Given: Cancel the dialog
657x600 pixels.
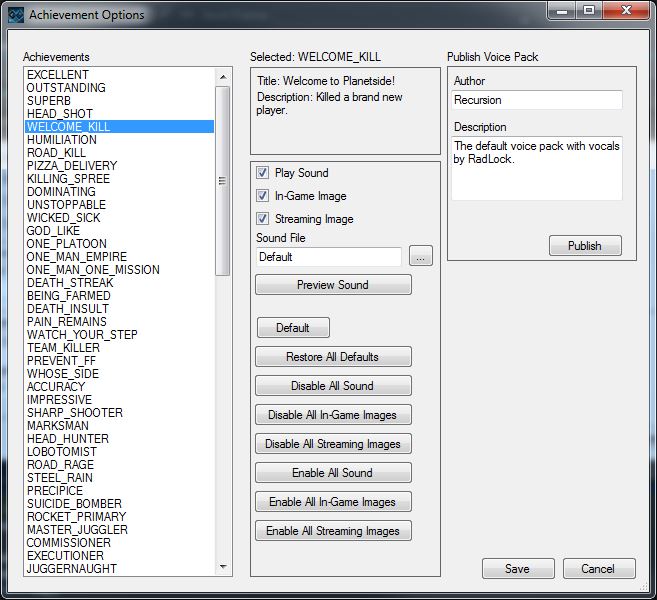Looking at the screenshot, I should tap(598, 569).
